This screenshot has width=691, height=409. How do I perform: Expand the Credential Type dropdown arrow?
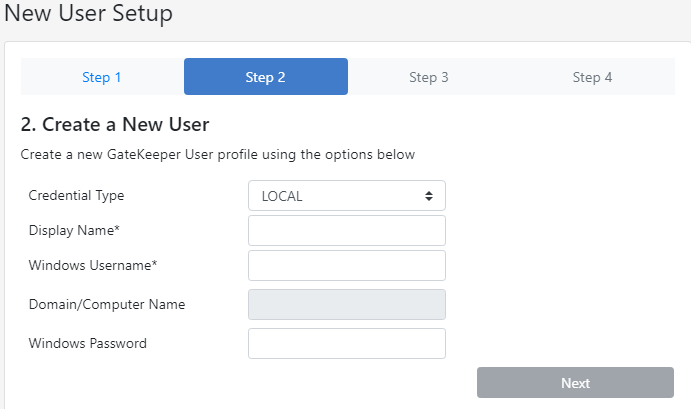[x=428, y=196]
